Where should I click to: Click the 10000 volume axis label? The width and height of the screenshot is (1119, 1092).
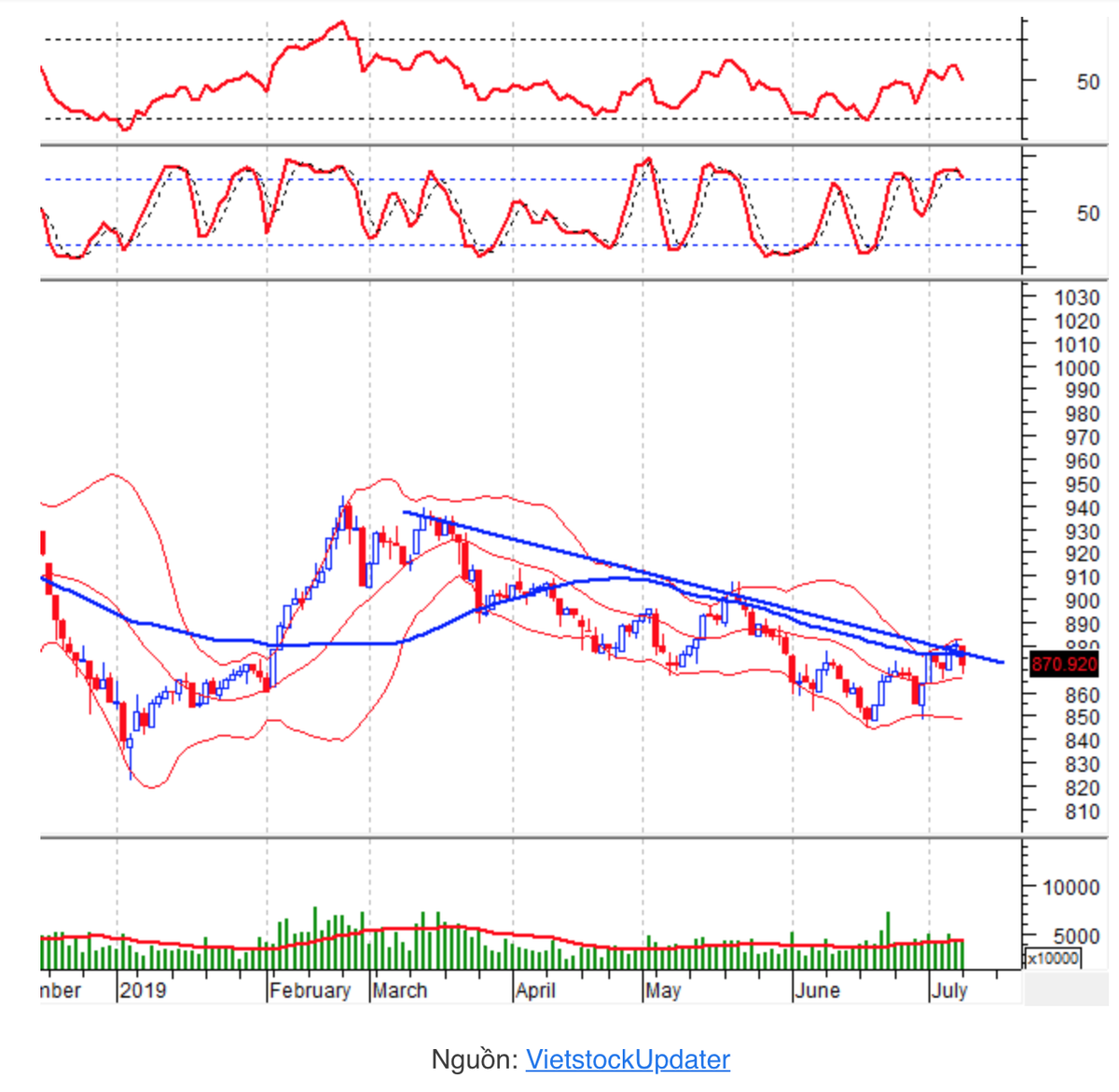1070,888
